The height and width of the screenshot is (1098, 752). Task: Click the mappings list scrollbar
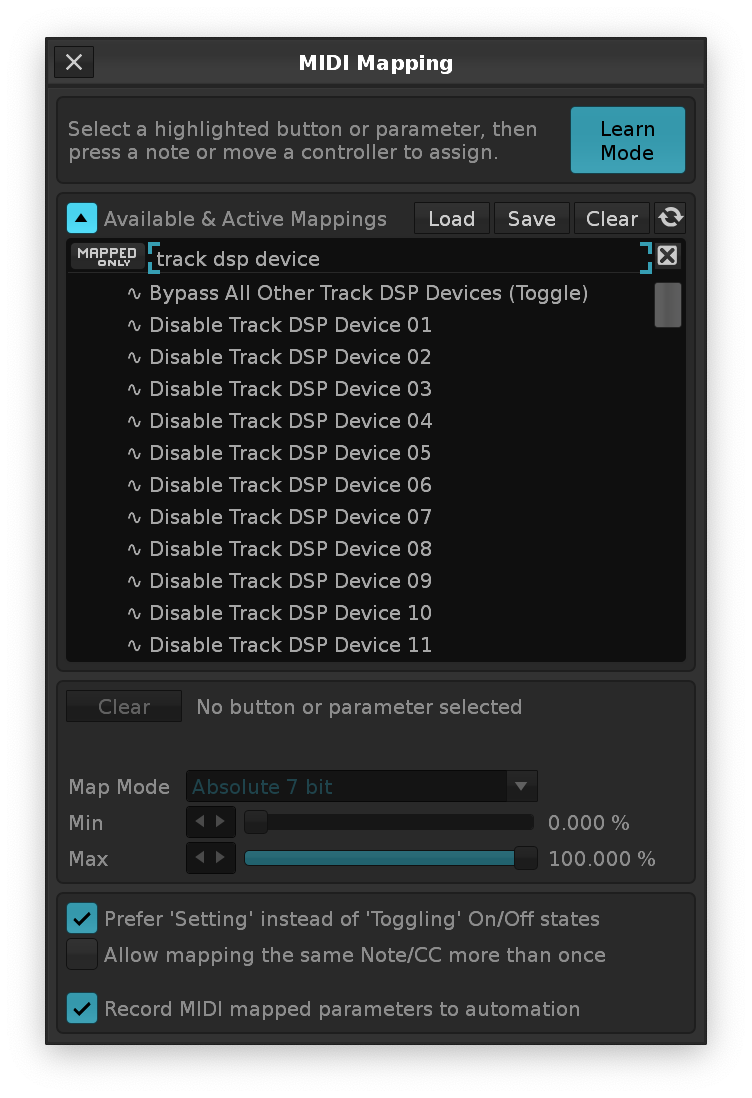pos(668,305)
